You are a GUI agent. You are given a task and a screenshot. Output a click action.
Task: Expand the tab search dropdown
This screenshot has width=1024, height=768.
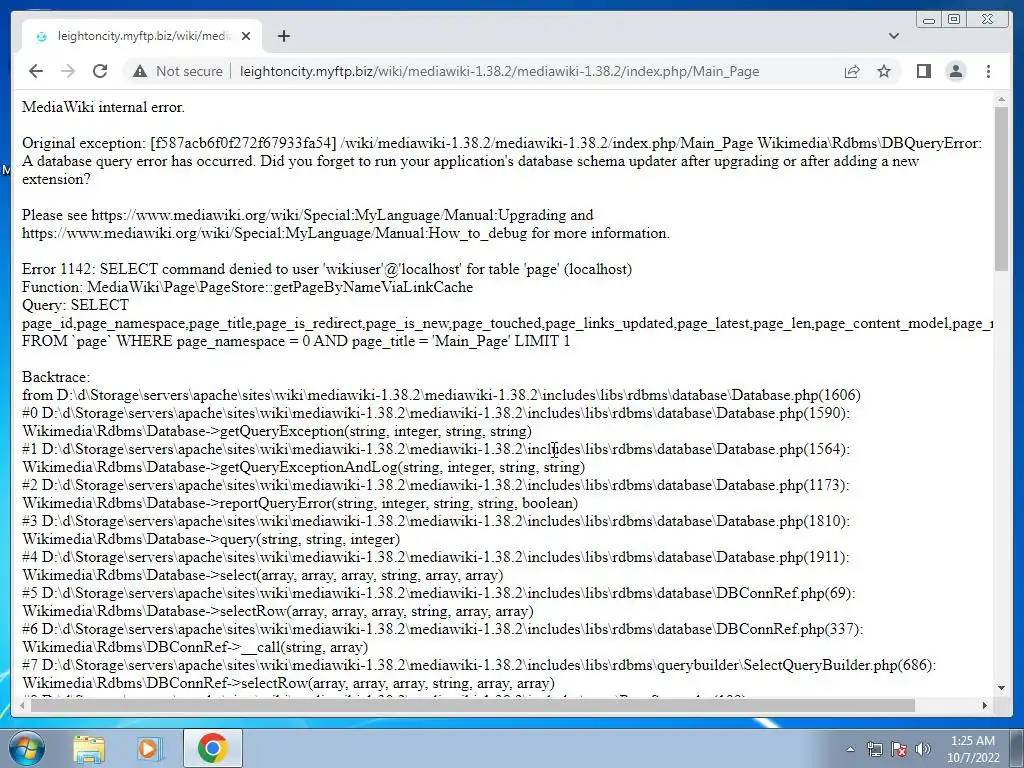click(893, 36)
